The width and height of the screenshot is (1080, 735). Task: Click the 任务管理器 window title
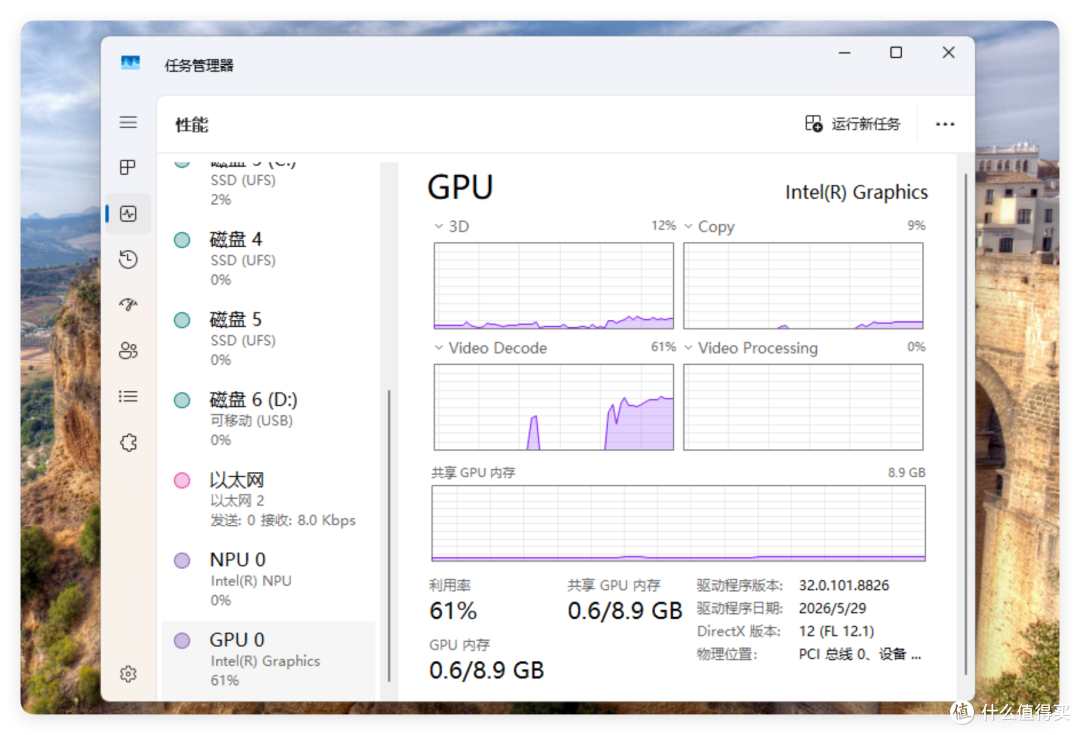click(x=199, y=65)
